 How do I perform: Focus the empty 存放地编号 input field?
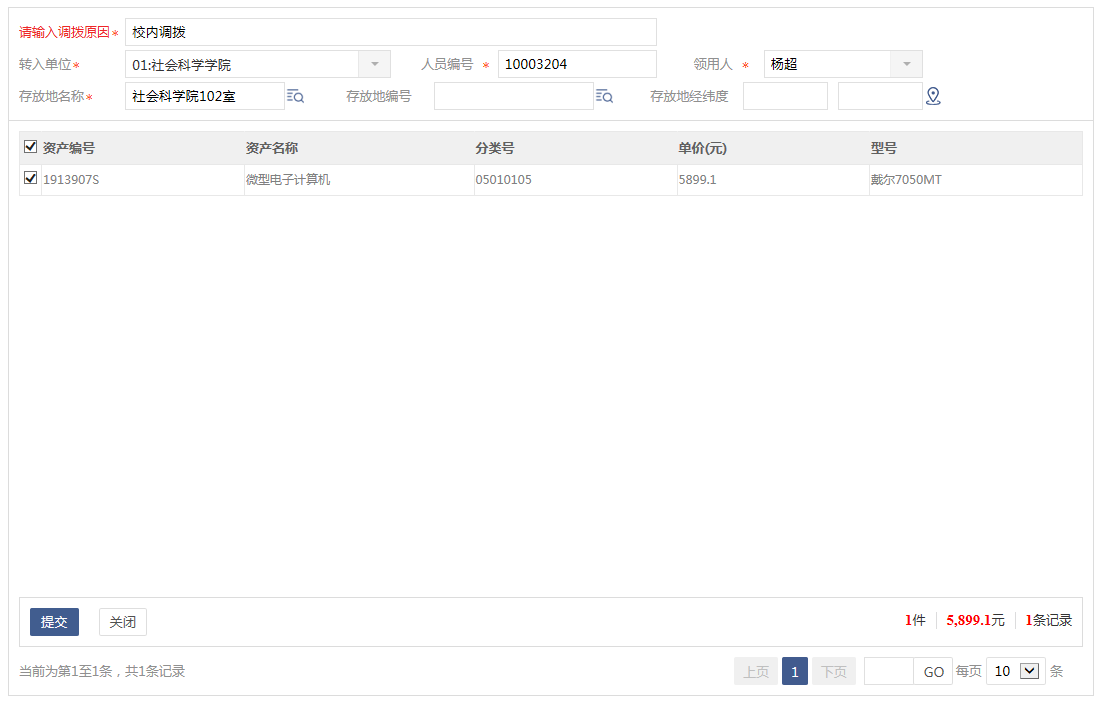point(514,96)
